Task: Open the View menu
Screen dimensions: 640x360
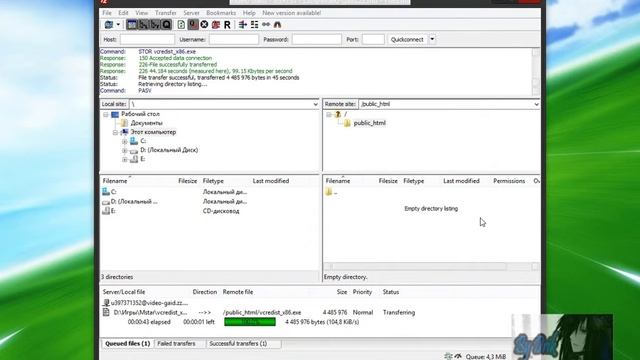Action: tap(142, 13)
